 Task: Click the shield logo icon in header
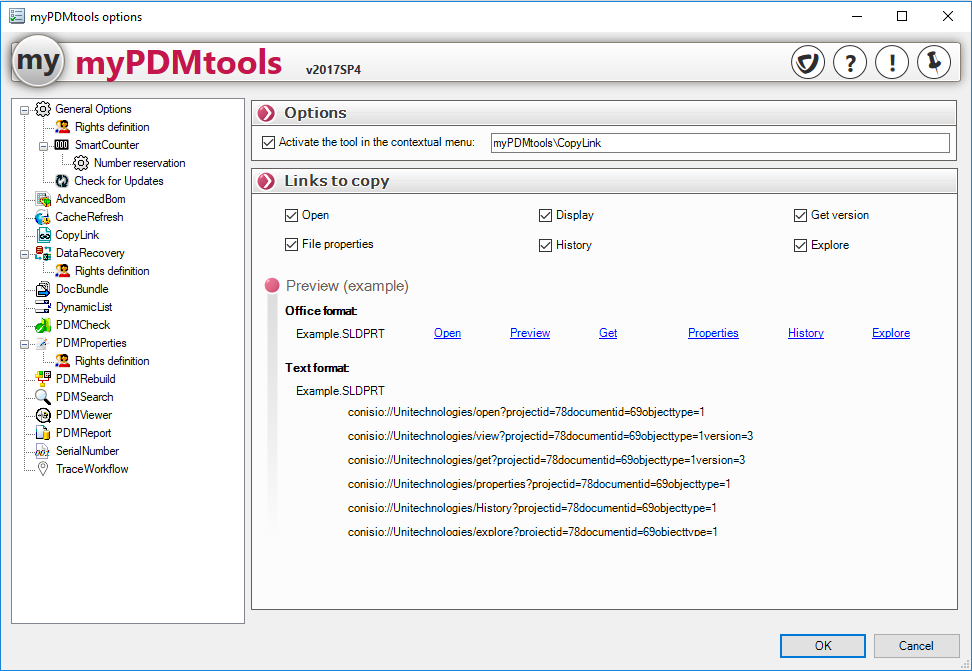pyautogui.click(x=807, y=63)
